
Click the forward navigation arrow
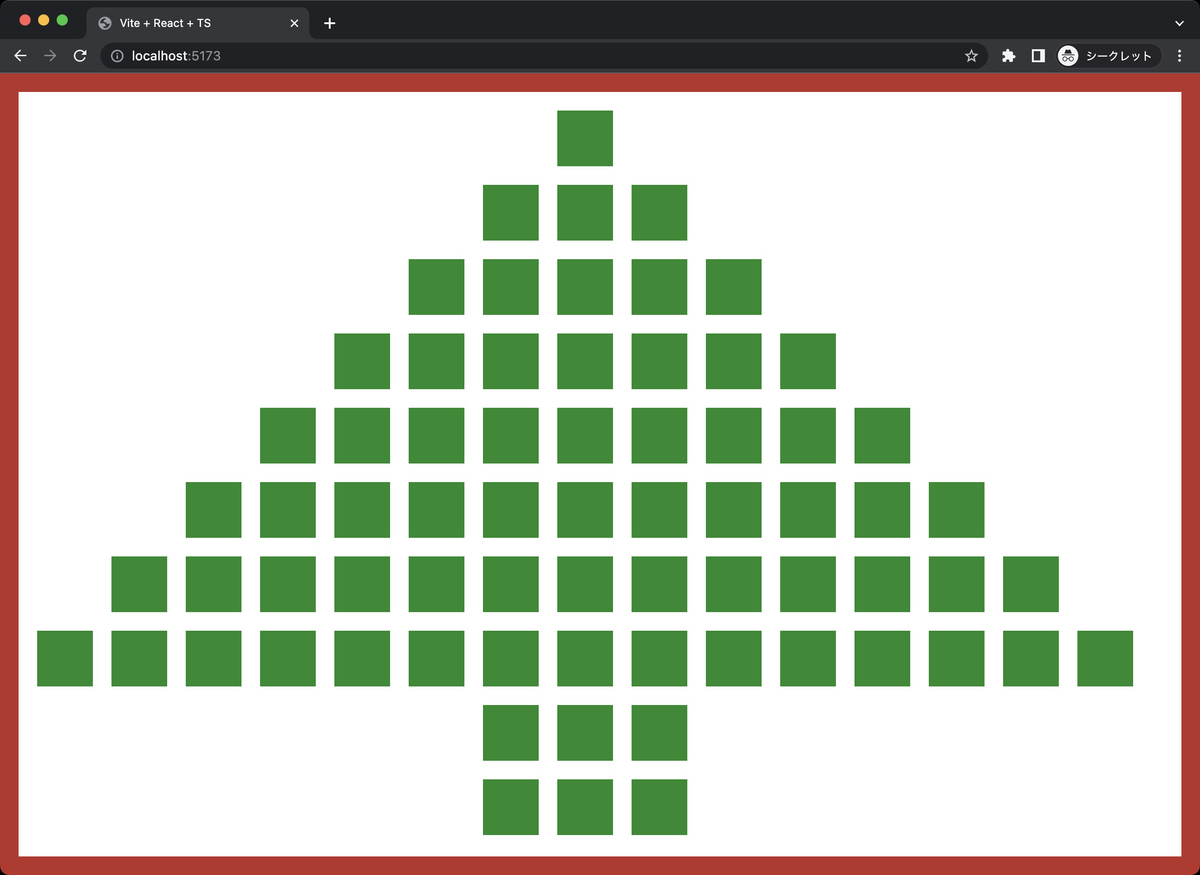pyautogui.click(x=50, y=56)
